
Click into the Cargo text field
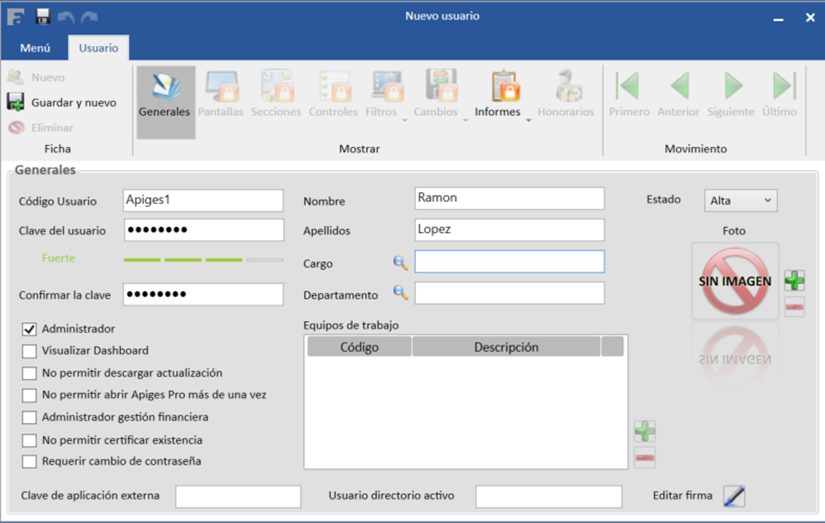[509, 262]
